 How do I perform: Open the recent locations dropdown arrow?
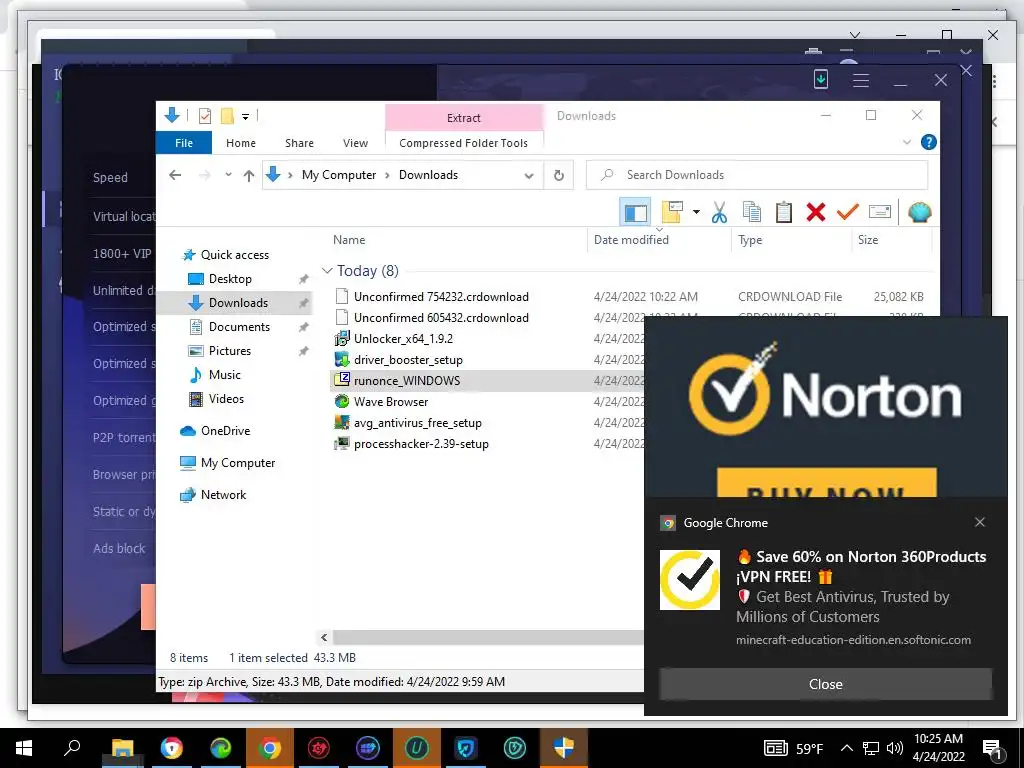point(228,175)
